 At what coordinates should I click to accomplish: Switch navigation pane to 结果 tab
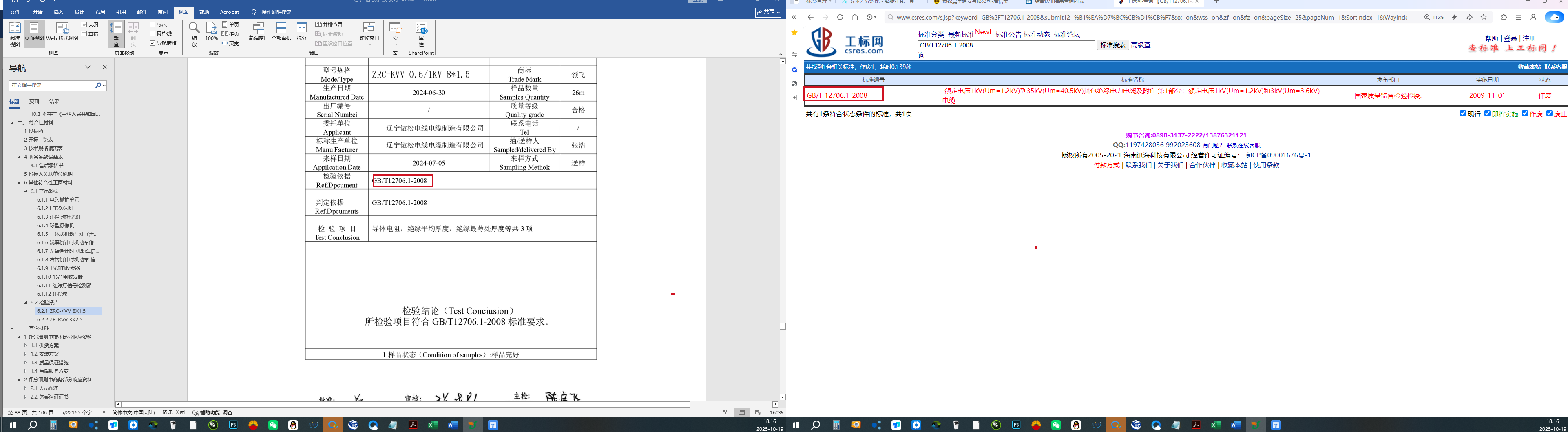54,102
